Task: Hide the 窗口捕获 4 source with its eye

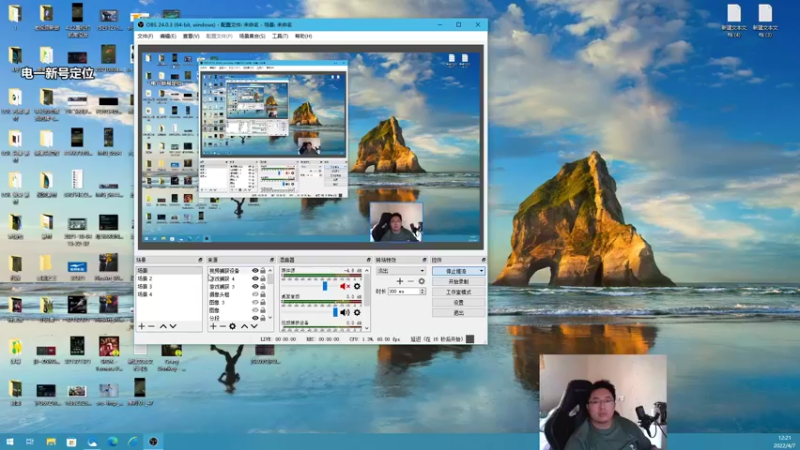Action: coord(255,279)
